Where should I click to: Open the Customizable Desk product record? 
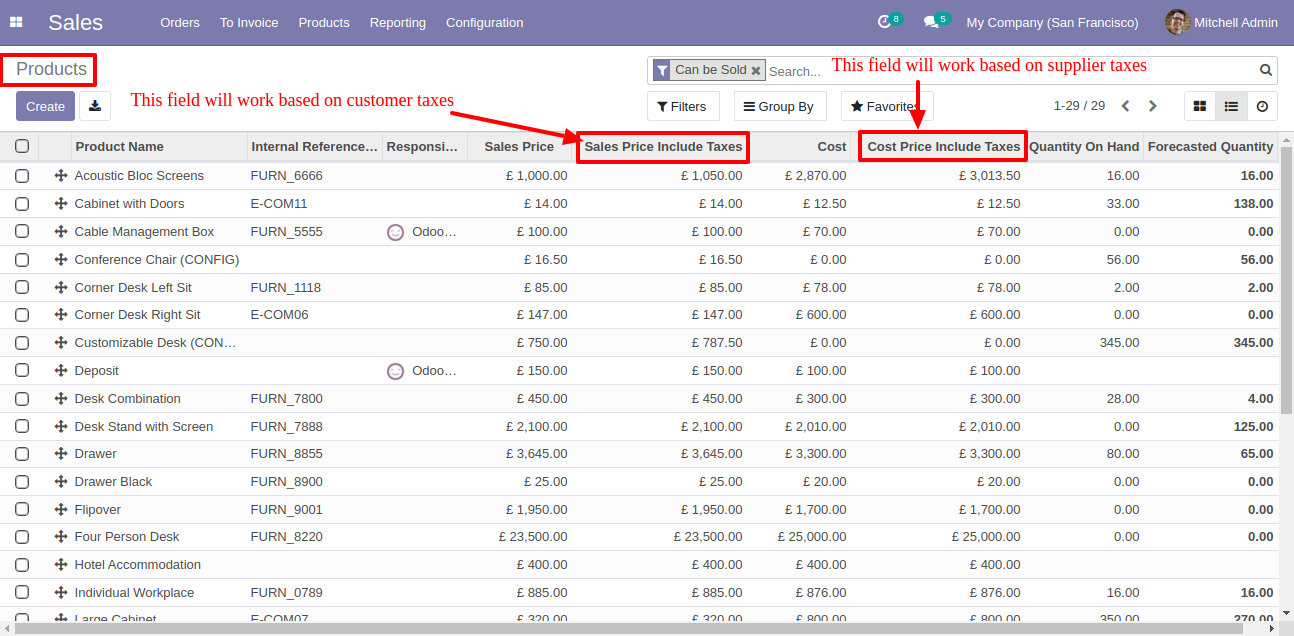pos(156,343)
